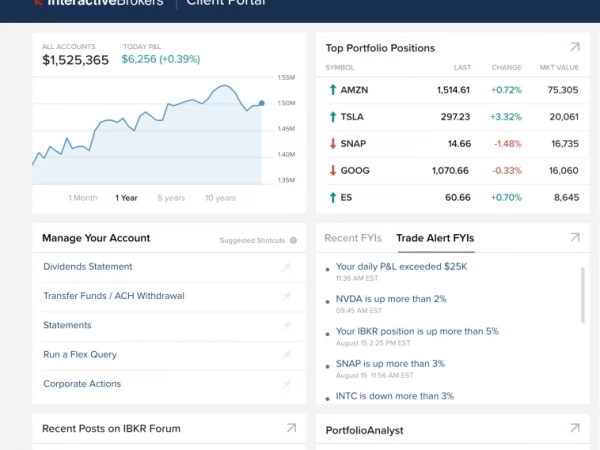
Task: Select the 1 Month chart range
Action: coord(83,198)
